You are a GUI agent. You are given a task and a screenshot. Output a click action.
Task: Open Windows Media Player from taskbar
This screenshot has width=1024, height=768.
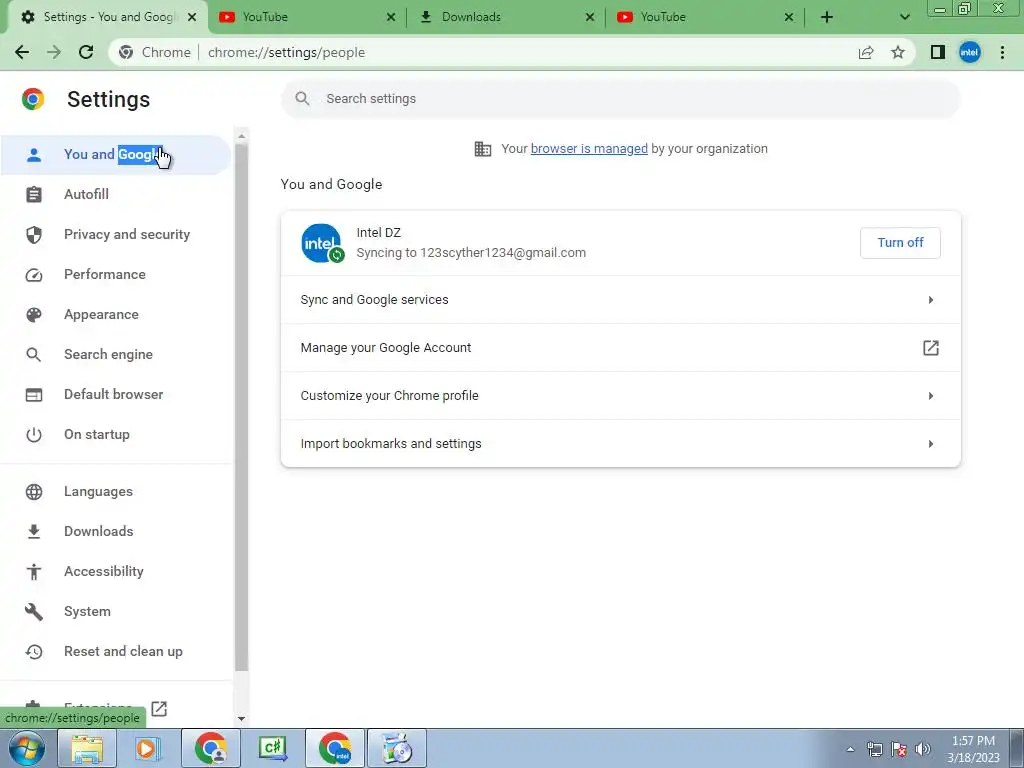(148, 748)
